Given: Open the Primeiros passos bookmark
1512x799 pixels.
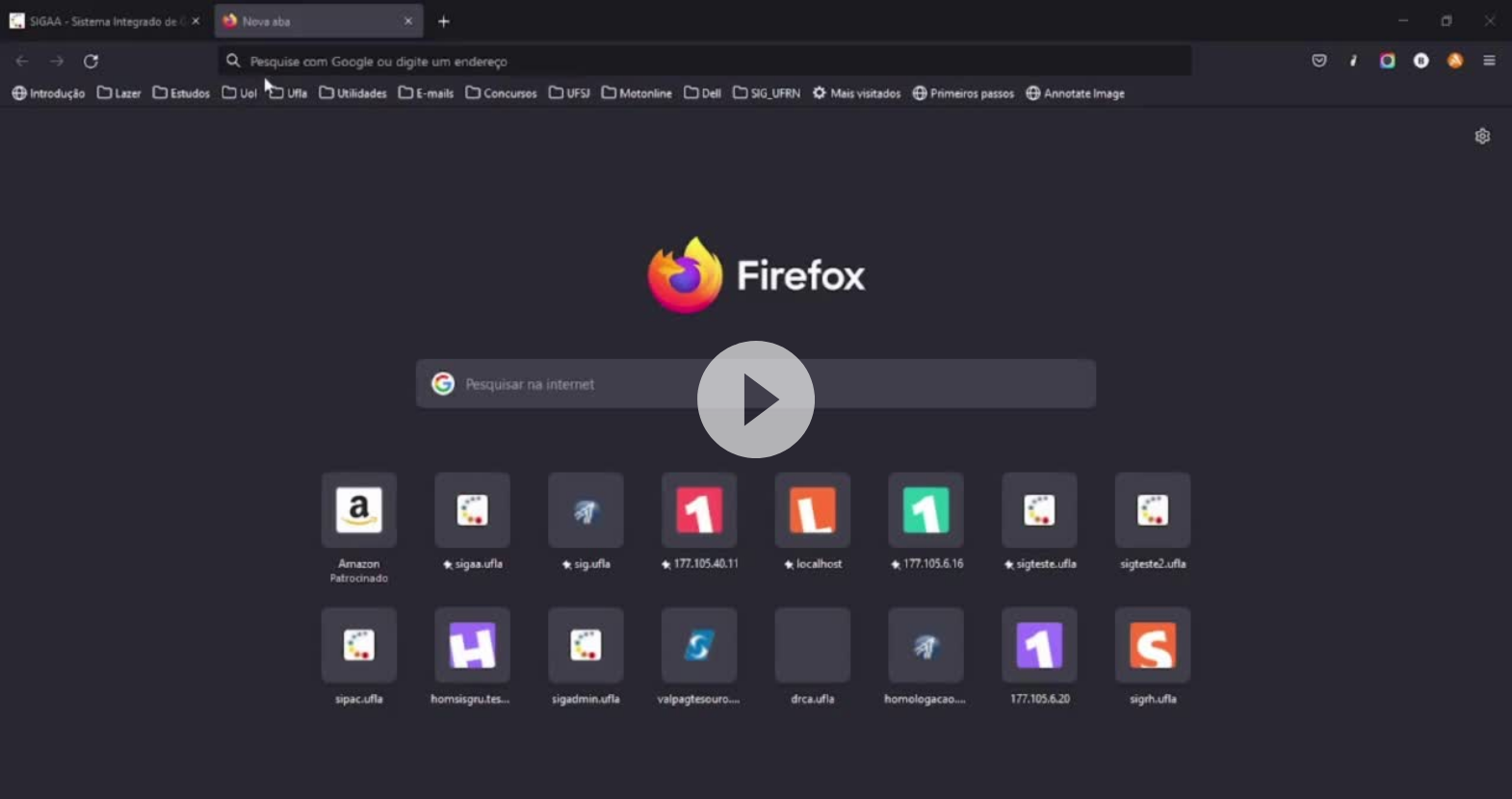Looking at the screenshot, I should click(963, 93).
